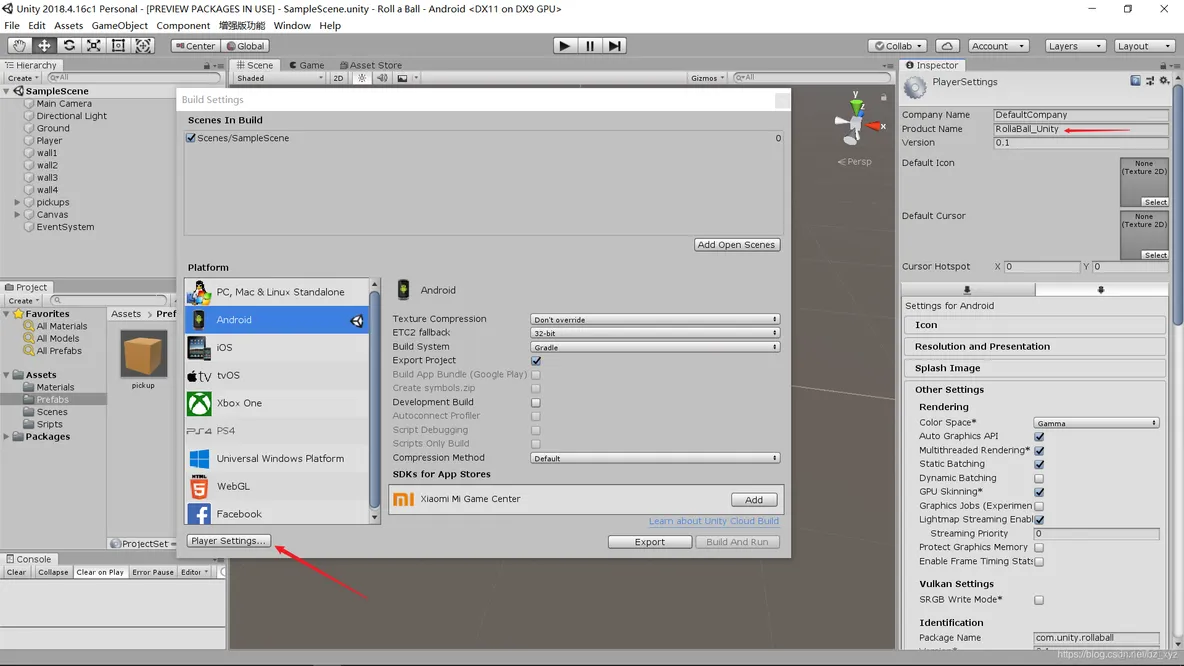1184x666 pixels.
Task: Open ETC2 fallback dropdown
Action: pyautogui.click(x=655, y=333)
